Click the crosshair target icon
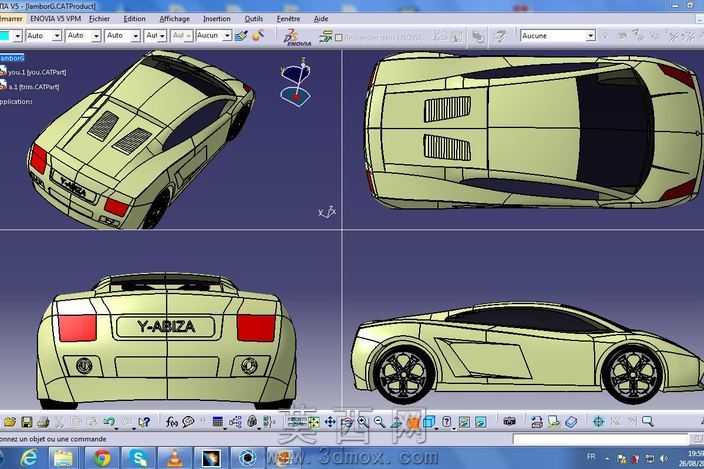704x469 pixels. coord(598,421)
